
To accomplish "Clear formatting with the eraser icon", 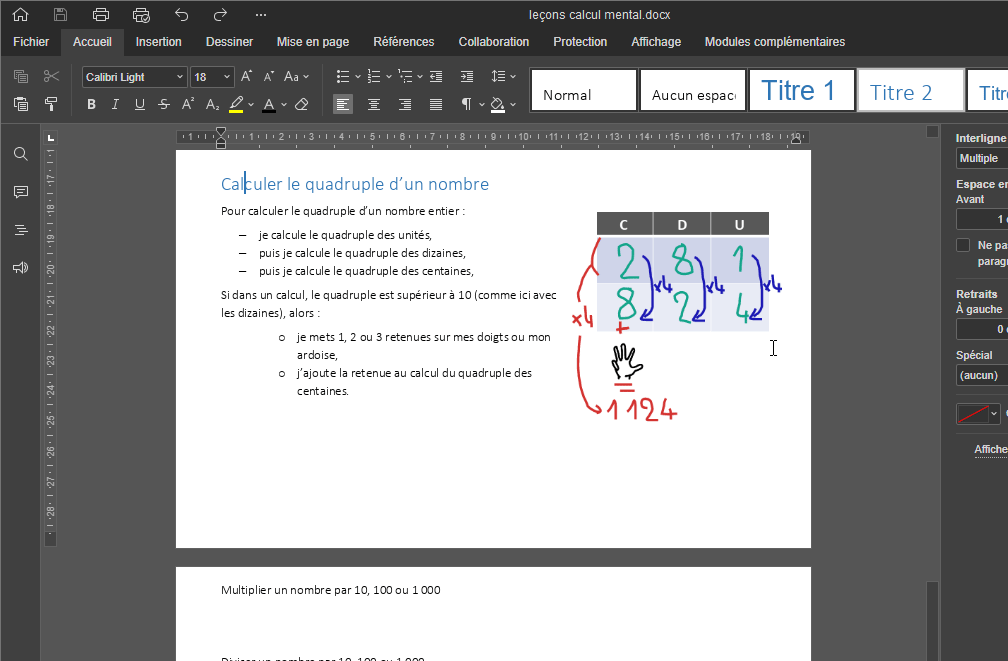I will 302,104.
